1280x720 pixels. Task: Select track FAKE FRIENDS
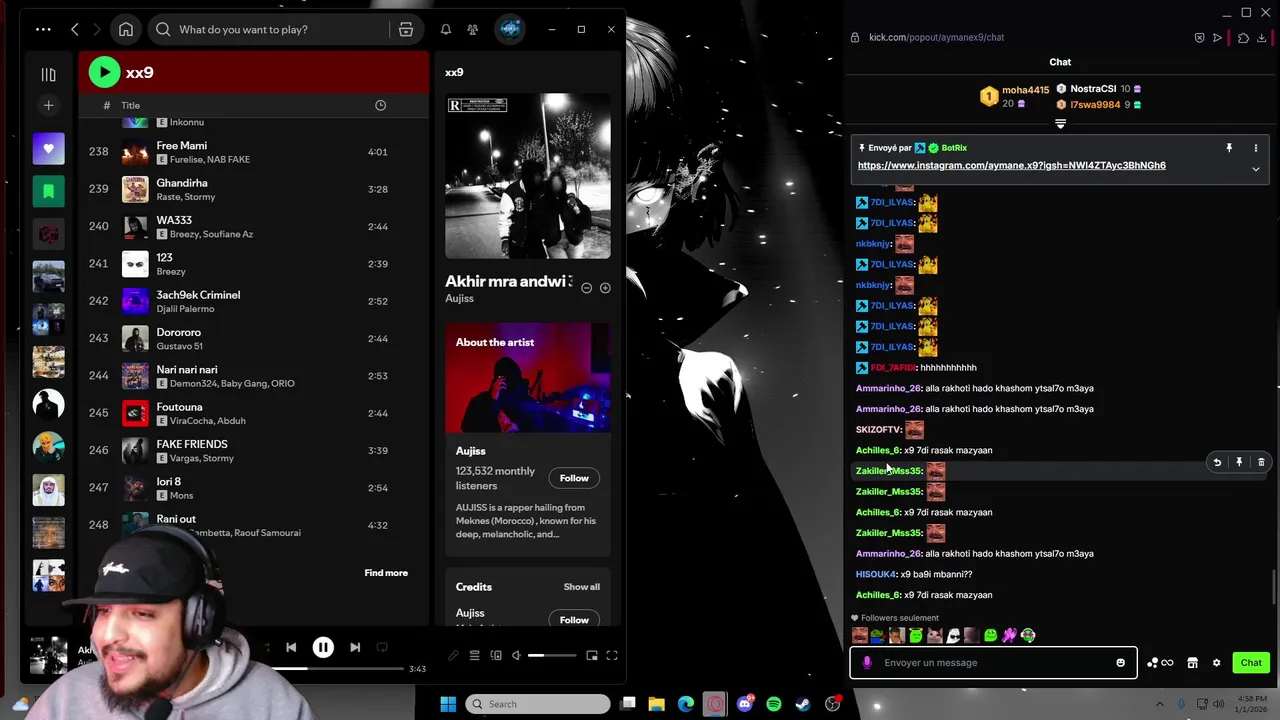pos(253,450)
